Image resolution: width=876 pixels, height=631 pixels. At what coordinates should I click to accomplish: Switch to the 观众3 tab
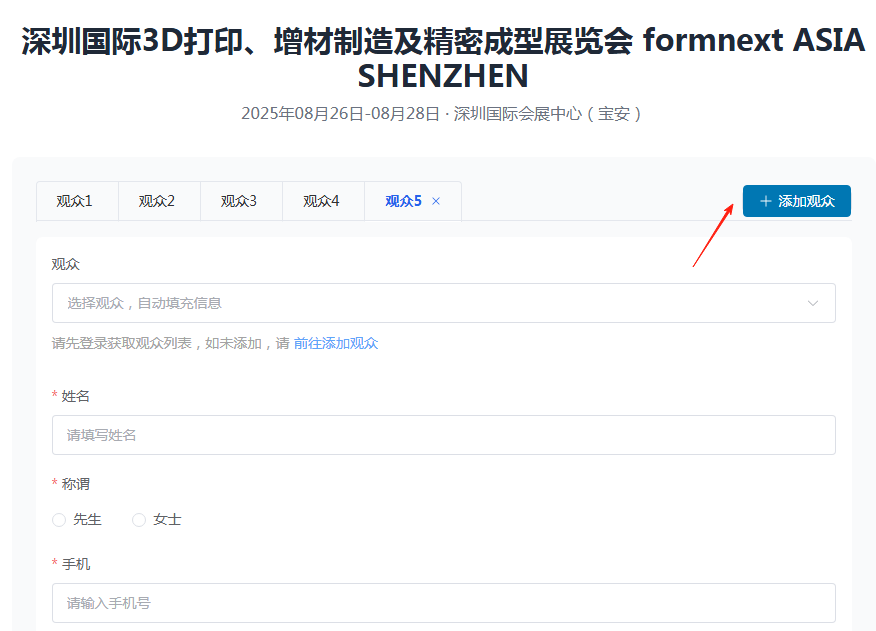click(241, 201)
